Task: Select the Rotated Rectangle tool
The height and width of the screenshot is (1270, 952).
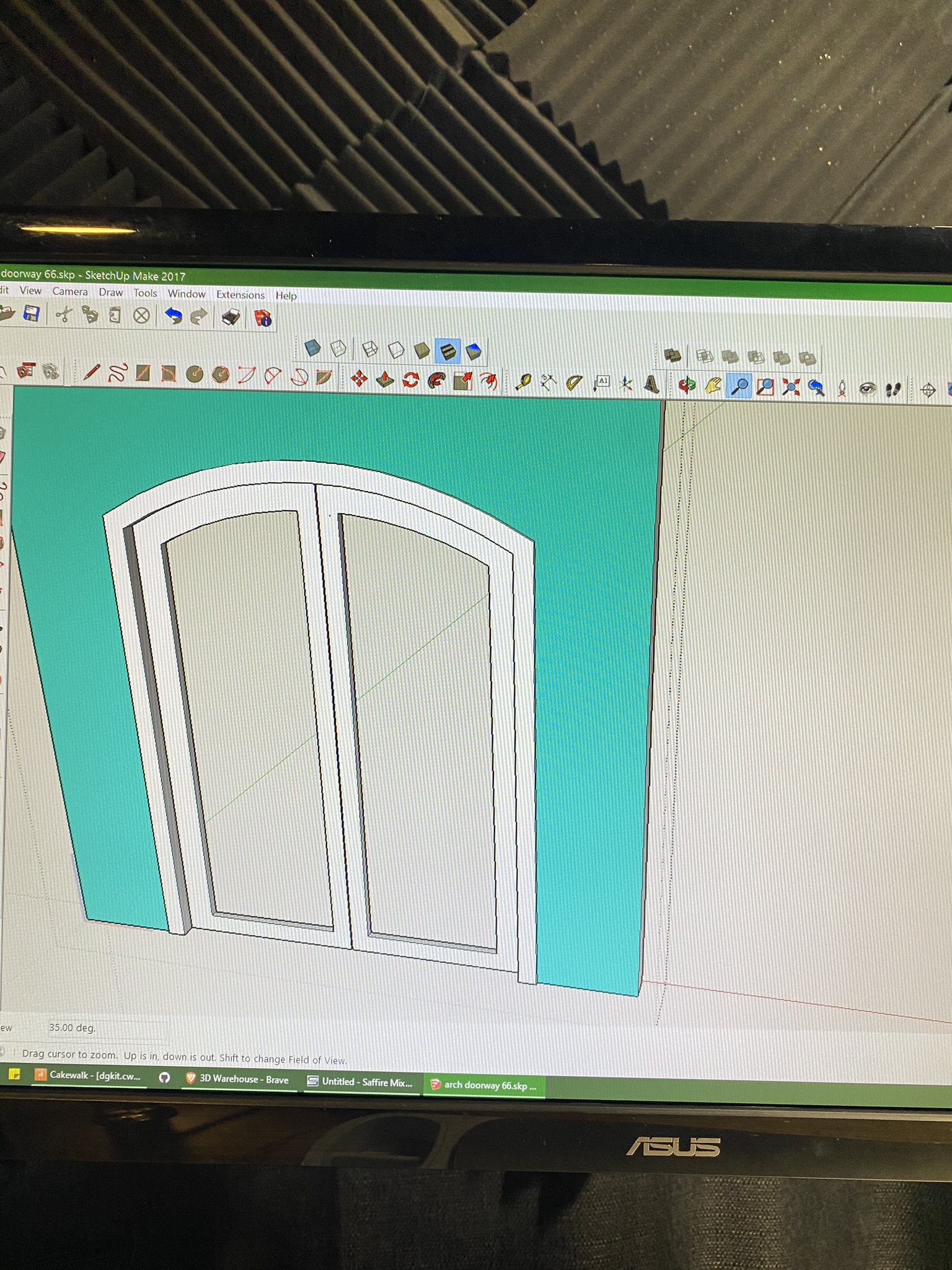Action: point(169,374)
